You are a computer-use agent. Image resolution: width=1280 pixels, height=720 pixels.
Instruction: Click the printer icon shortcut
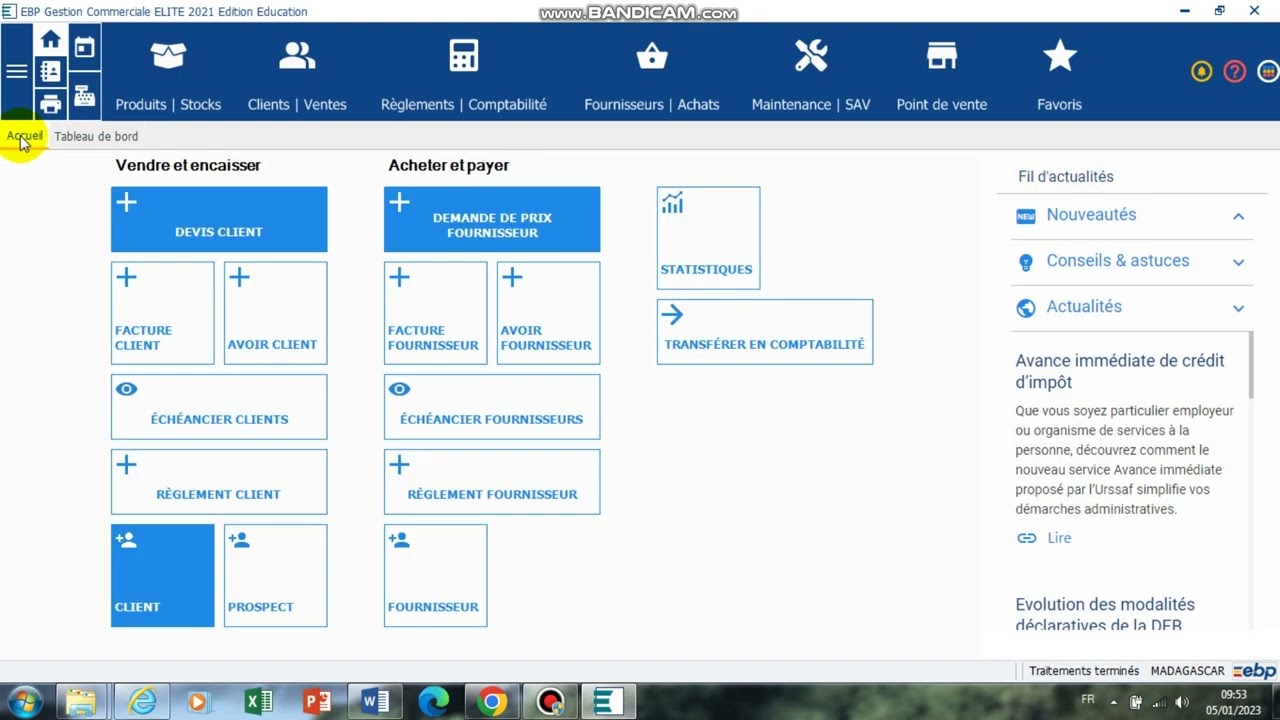[x=51, y=104]
